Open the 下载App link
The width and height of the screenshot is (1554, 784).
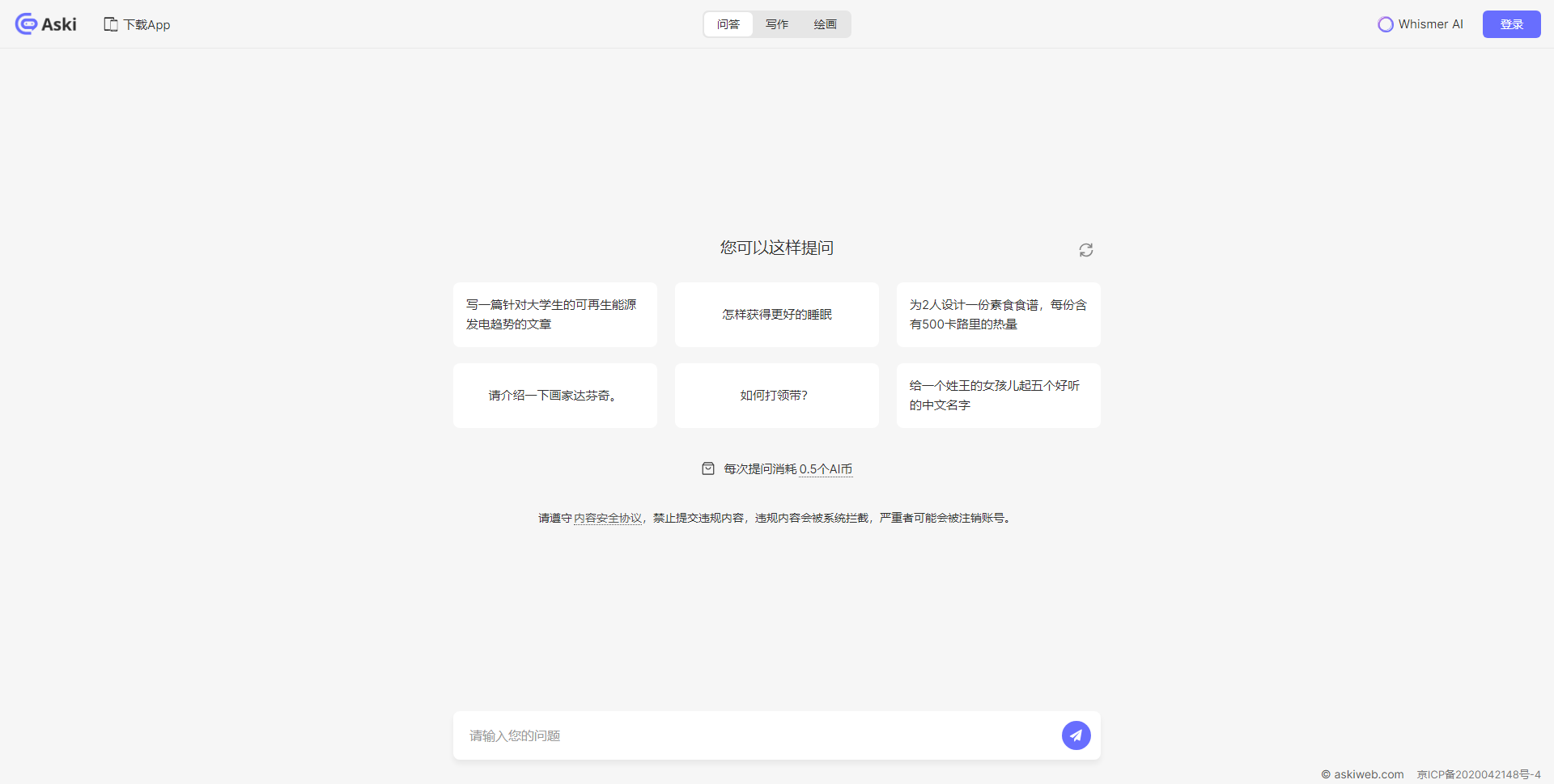tap(146, 24)
